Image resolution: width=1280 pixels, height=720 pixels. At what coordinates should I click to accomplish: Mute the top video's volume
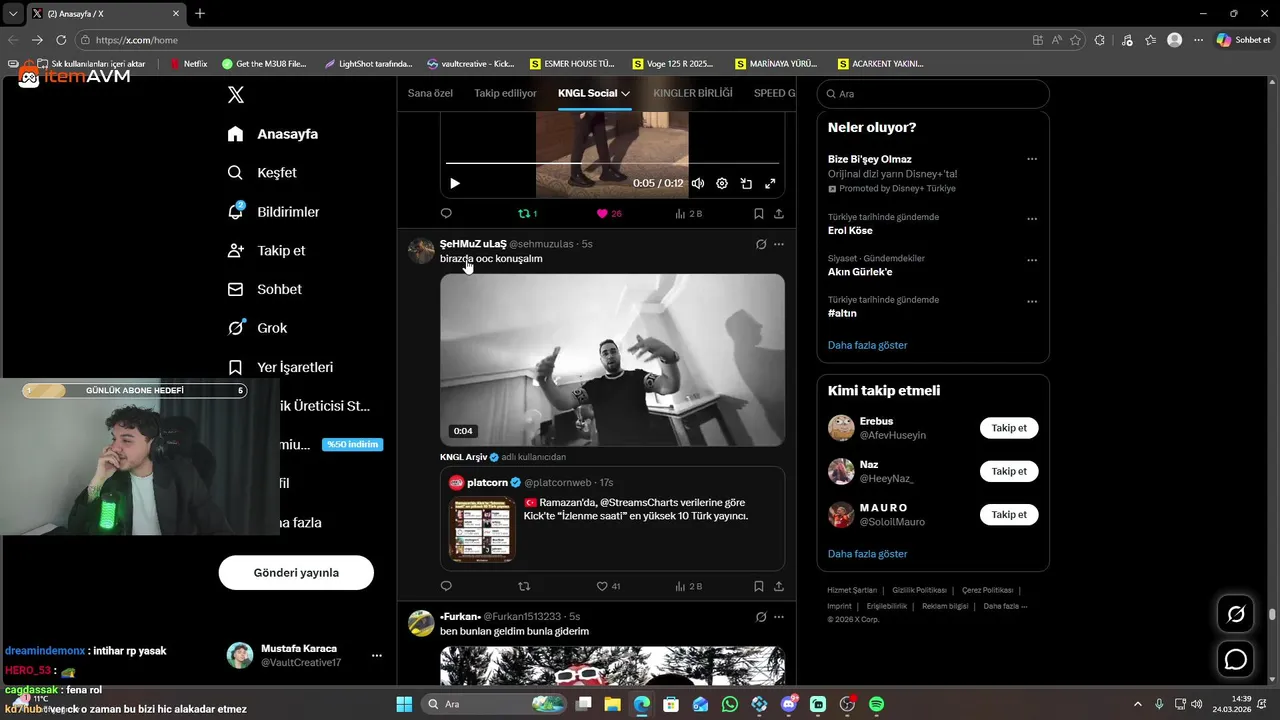click(698, 184)
